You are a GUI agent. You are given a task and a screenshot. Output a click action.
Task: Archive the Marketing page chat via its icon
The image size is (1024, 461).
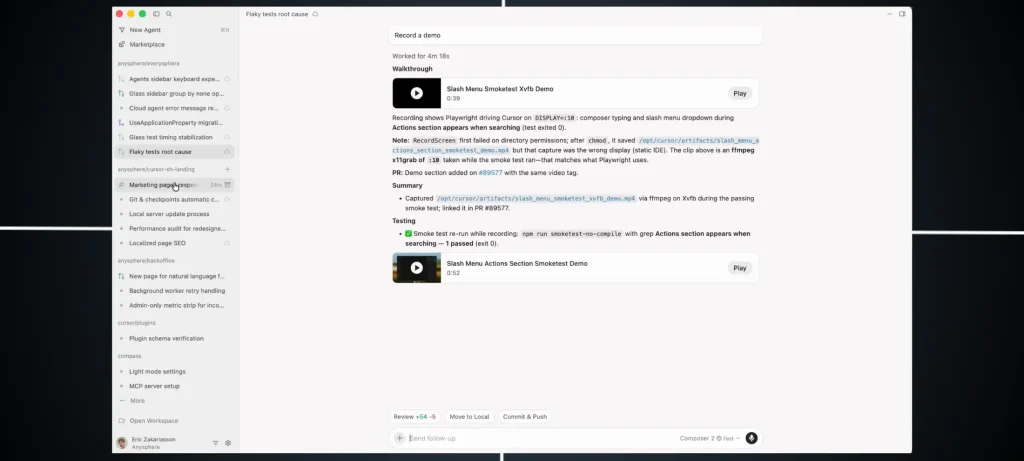tap(228, 185)
